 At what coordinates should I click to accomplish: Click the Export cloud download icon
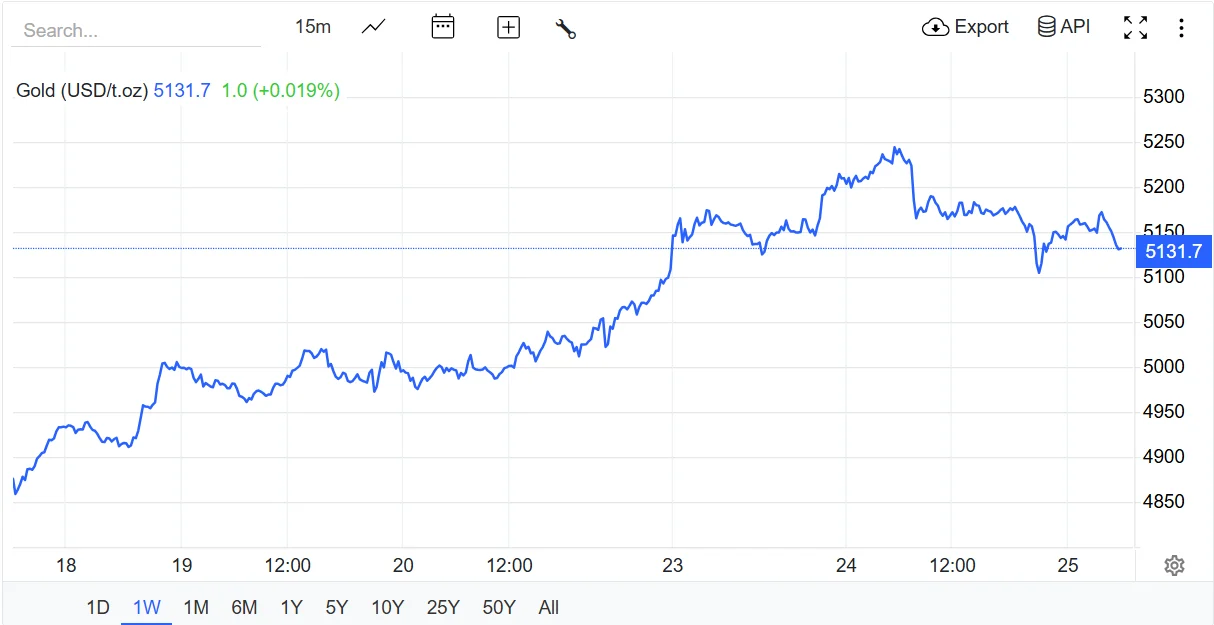[x=935, y=27]
